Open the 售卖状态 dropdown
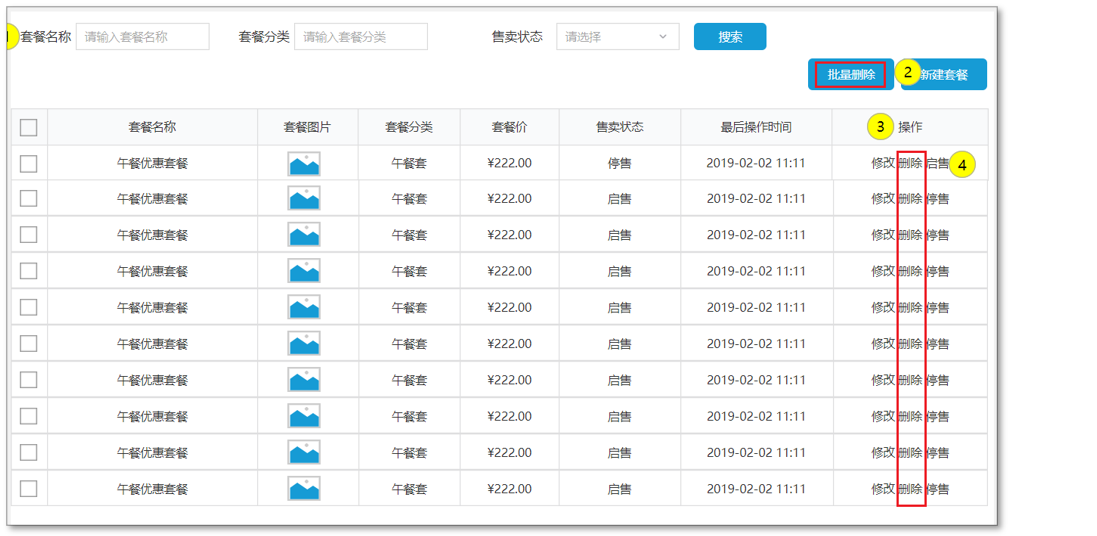 (617, 37)
